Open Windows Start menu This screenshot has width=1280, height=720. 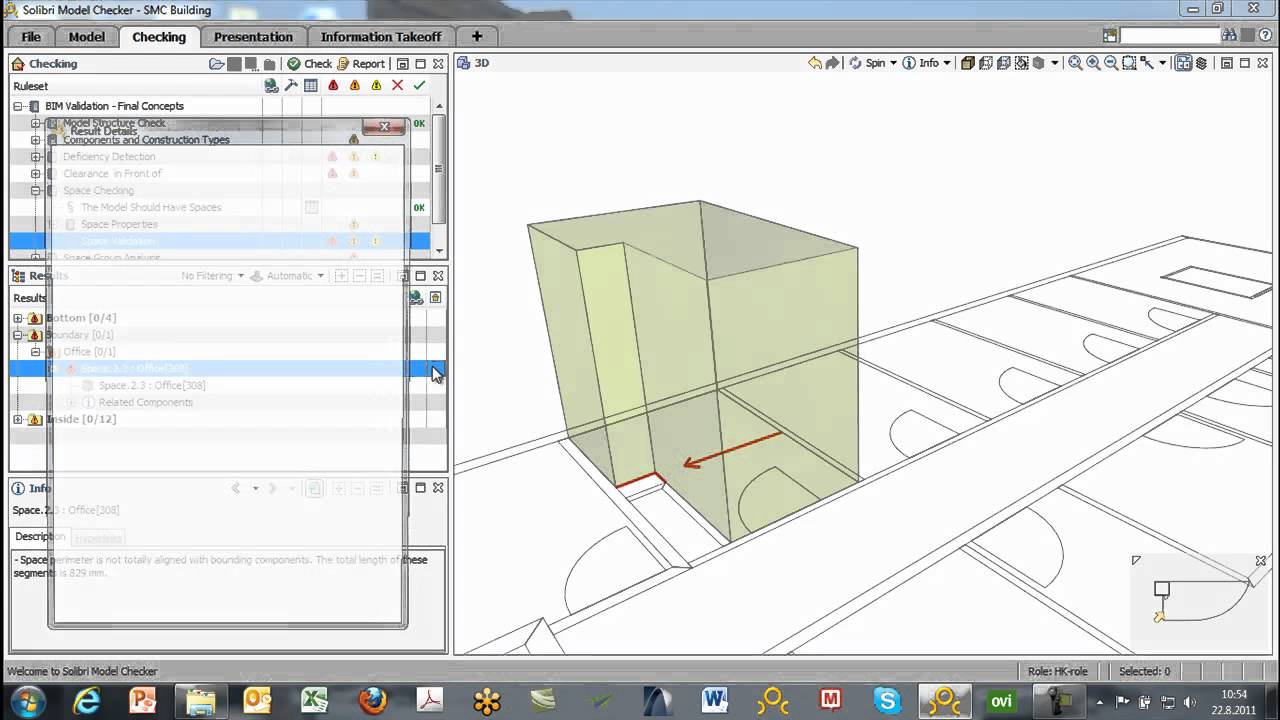[27, 700]
